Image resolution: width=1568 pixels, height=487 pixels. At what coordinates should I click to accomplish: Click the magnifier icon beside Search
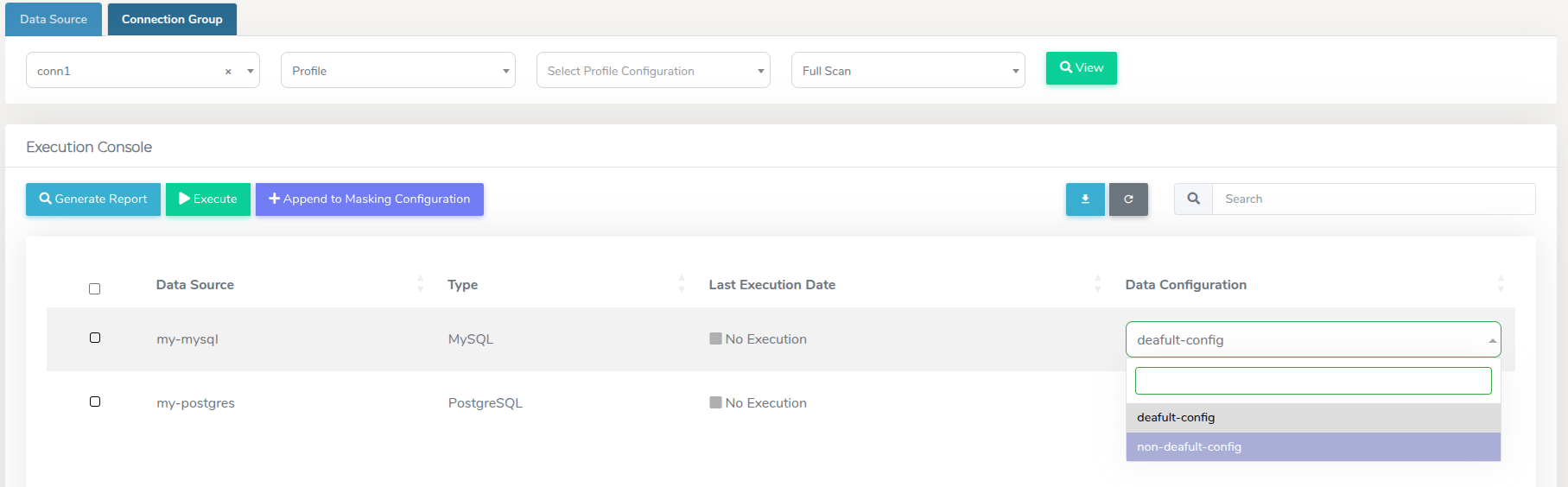coord(1193,199)
